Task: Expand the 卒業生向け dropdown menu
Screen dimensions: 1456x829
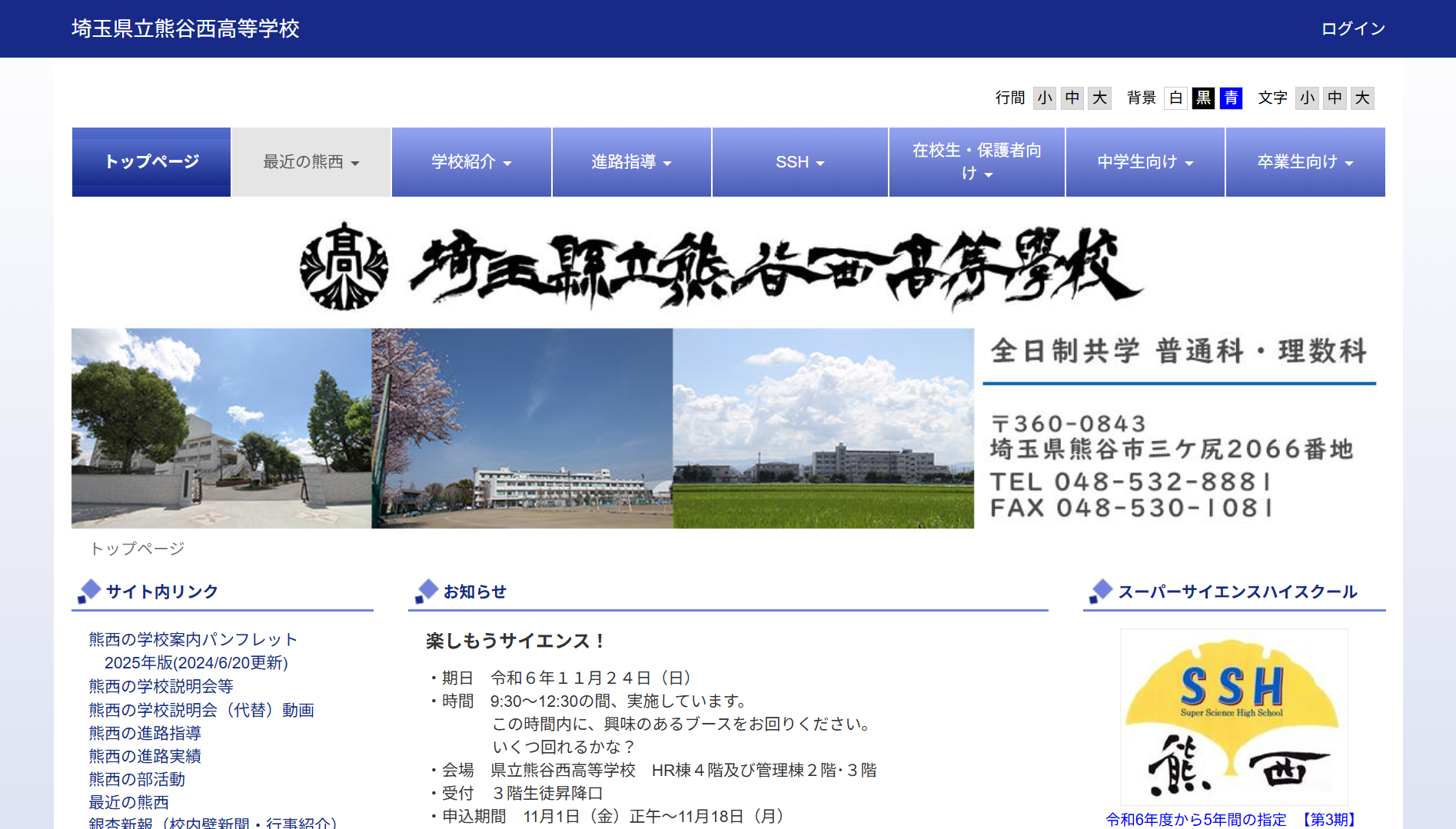Action: [x=1305, y=162]
